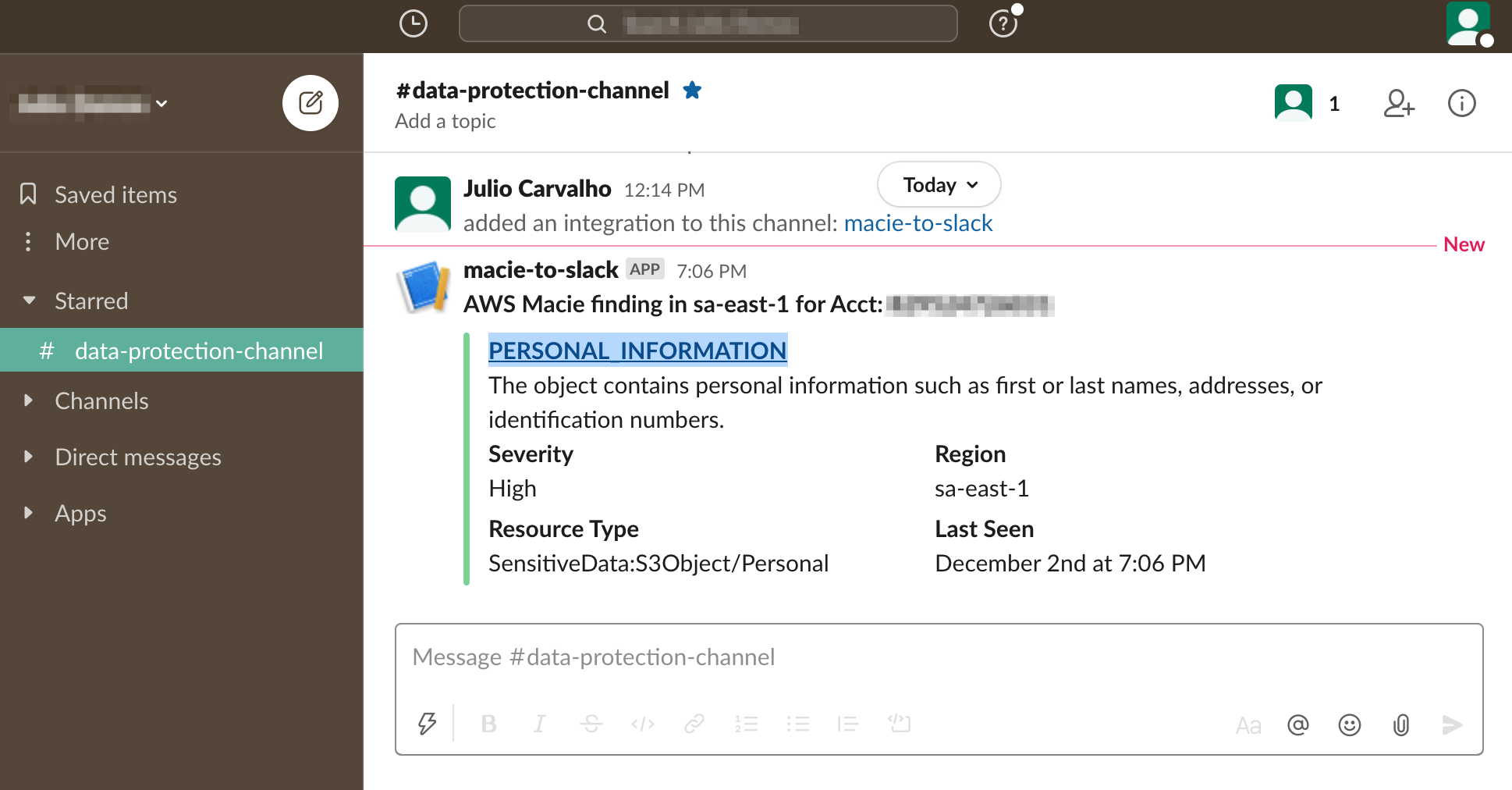
Task: Open the More menu in the sidebar
Action: (81, 241)
